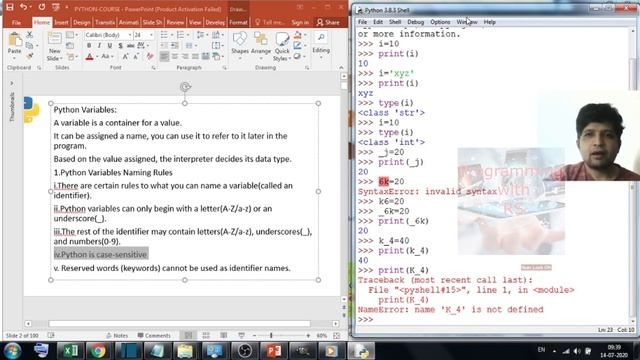640x360 pixels.
Task: Click the Redo/Repeat icon in quick access toolbar
Action: click(x=42, y=7)
